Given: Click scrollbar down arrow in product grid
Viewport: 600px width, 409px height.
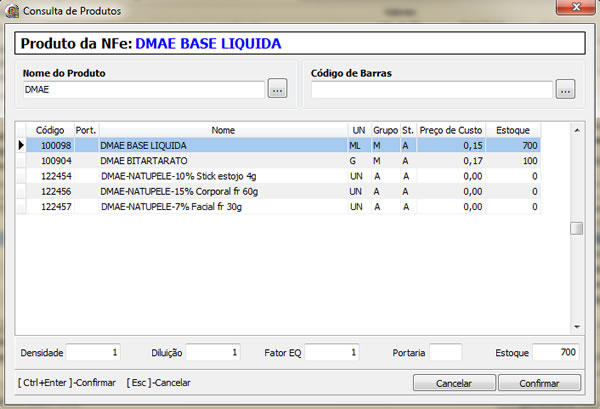Looking at the screenshot, I should click(x=577, y=327).
